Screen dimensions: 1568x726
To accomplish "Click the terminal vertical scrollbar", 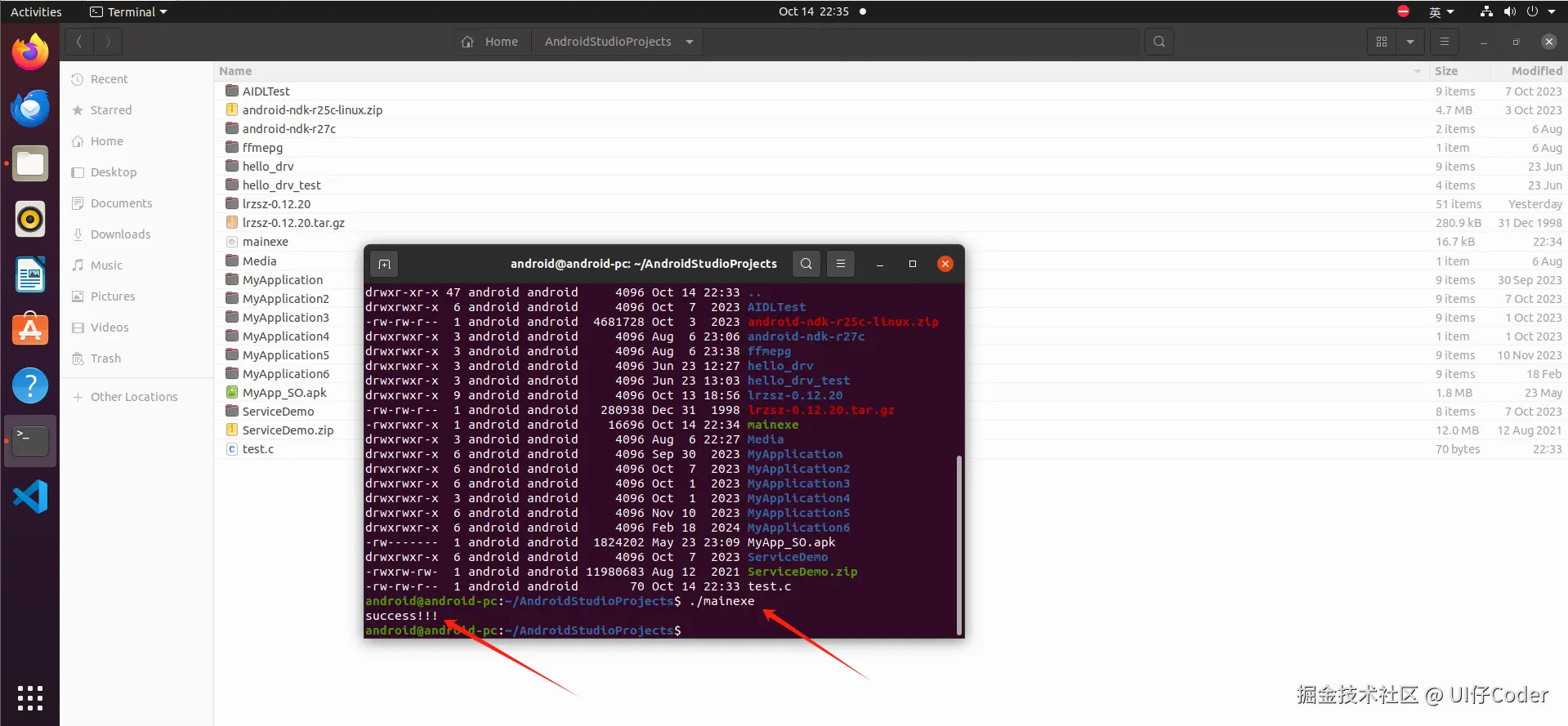I will click(959, 545).
